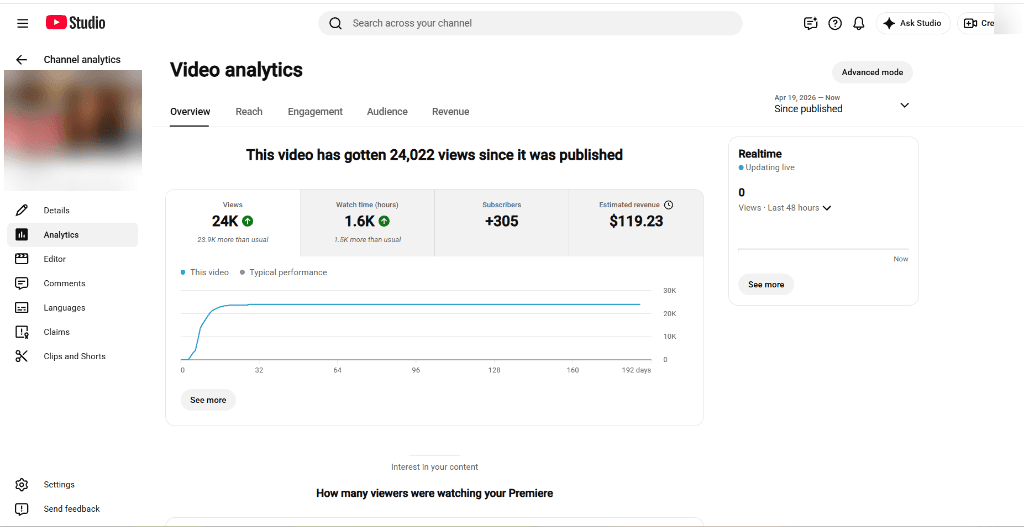
Task: Click the YouTube Studio logo
Action: (x=75, y=23)
